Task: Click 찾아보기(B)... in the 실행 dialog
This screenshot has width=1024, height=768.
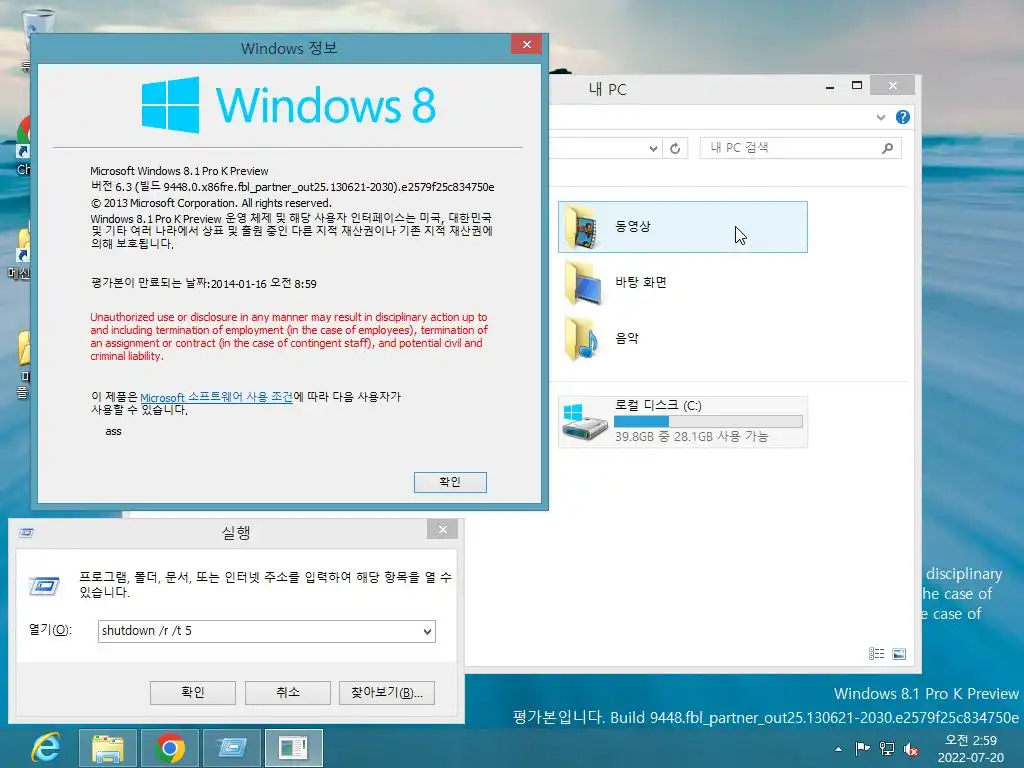Action: coord(387,692)
